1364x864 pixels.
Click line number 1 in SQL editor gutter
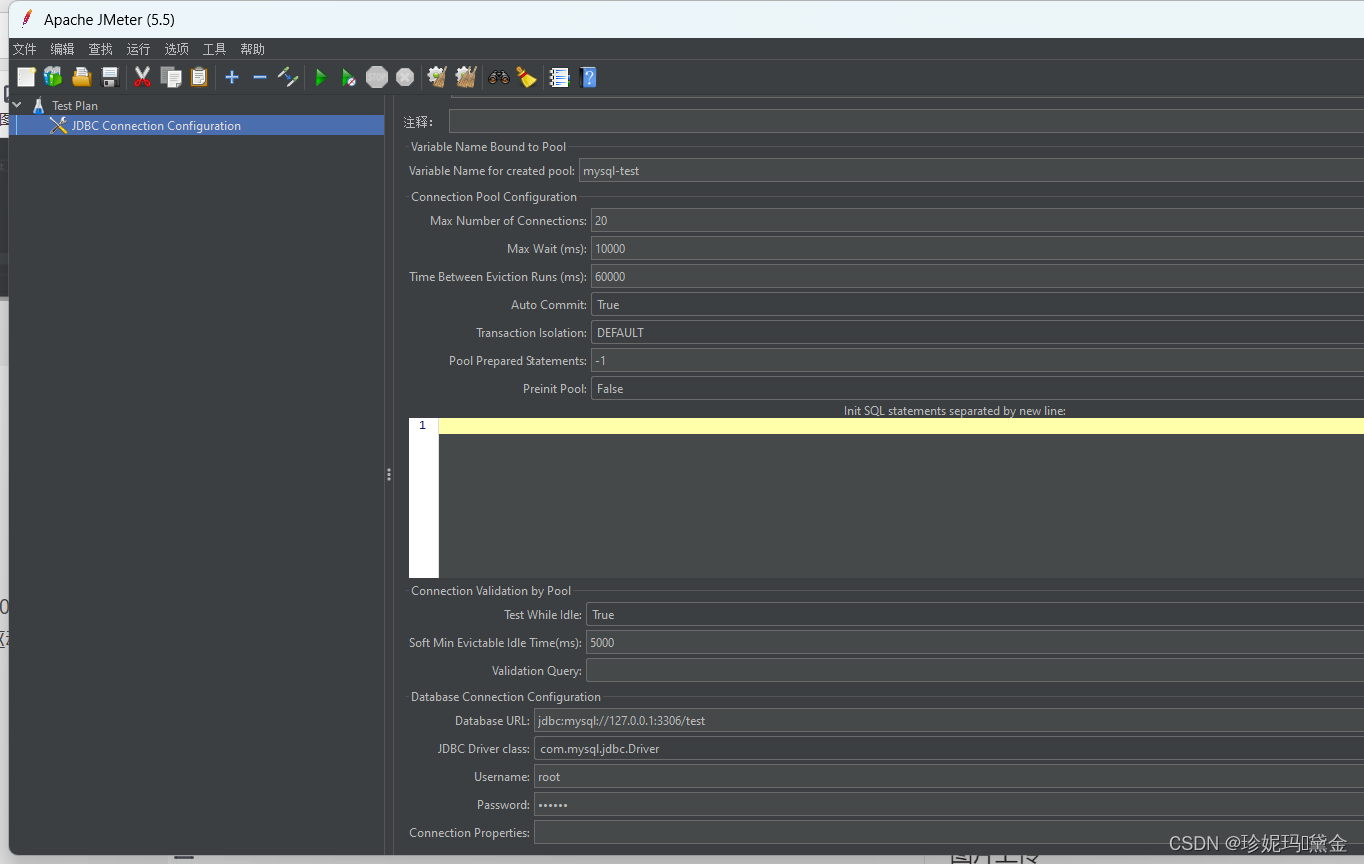422,426
